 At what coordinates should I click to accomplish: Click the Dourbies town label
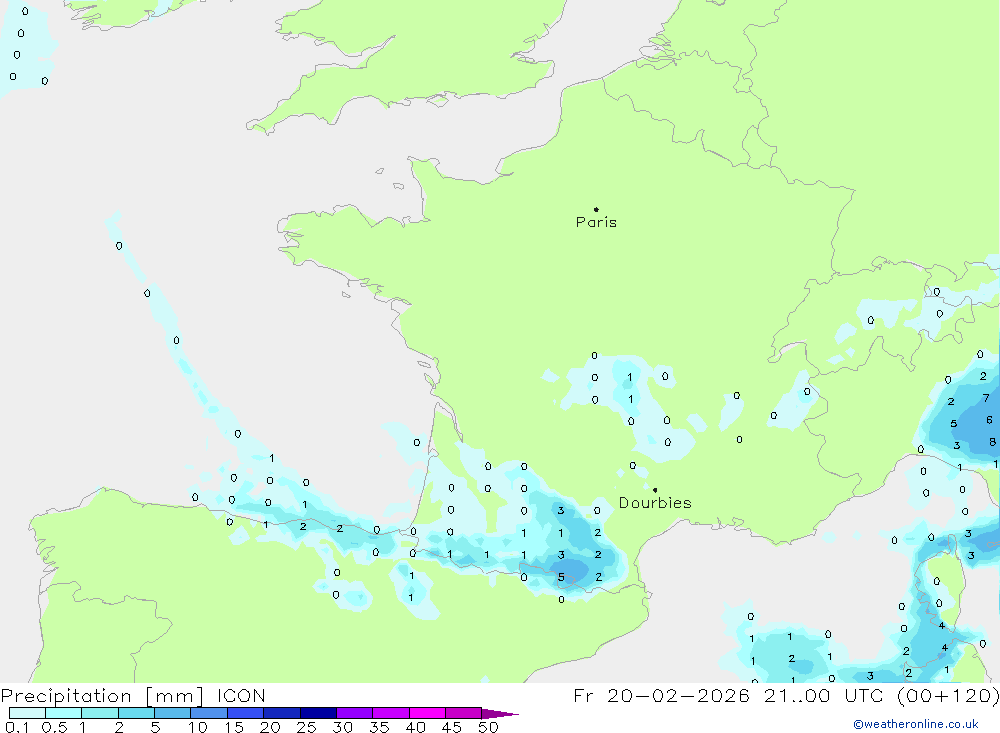655,503
